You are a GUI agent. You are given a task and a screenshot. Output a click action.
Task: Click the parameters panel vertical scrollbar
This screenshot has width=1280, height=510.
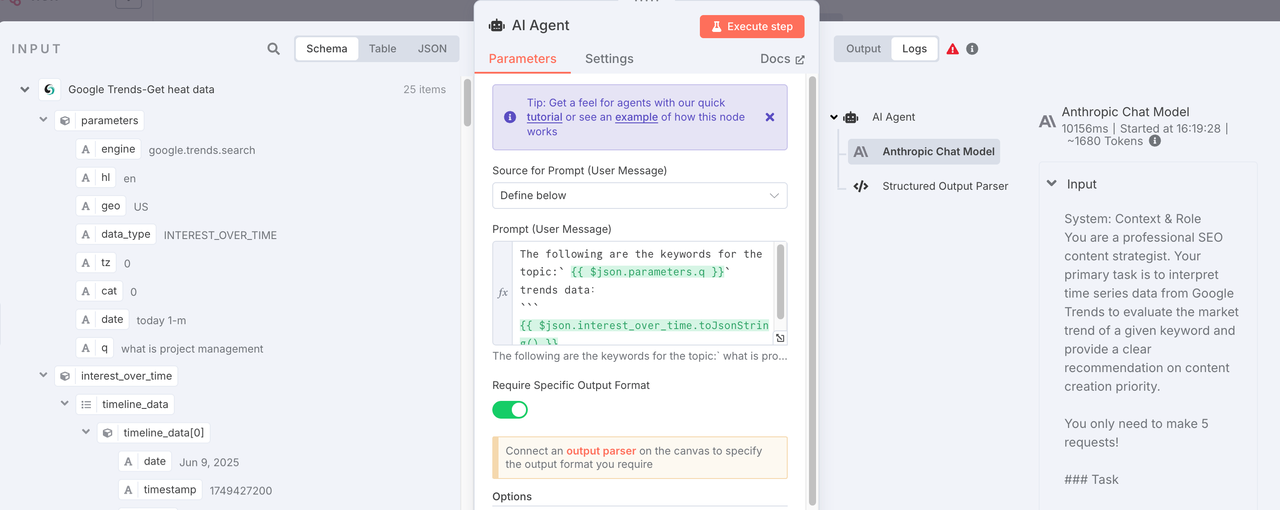pyautogui.click(x=812, y=290)
